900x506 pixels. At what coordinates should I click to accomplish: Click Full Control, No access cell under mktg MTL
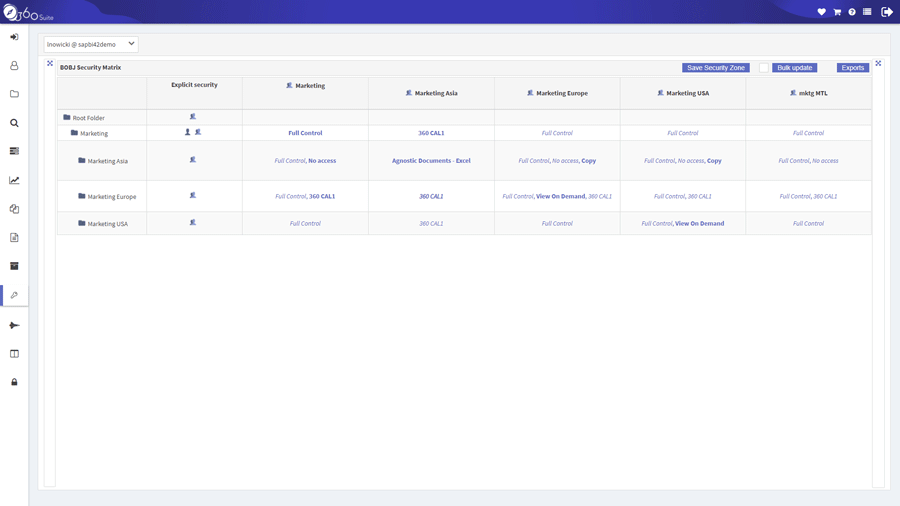point(808,161)
